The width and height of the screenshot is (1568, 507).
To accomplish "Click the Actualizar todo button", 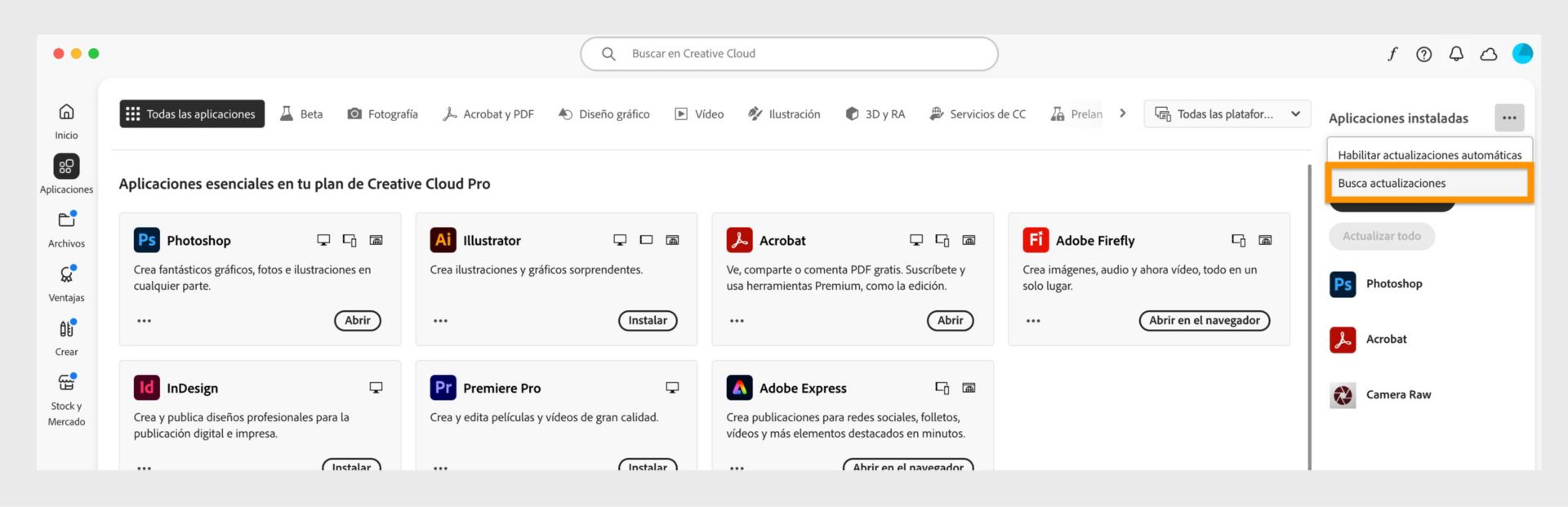I will [x=1382, y=236].
